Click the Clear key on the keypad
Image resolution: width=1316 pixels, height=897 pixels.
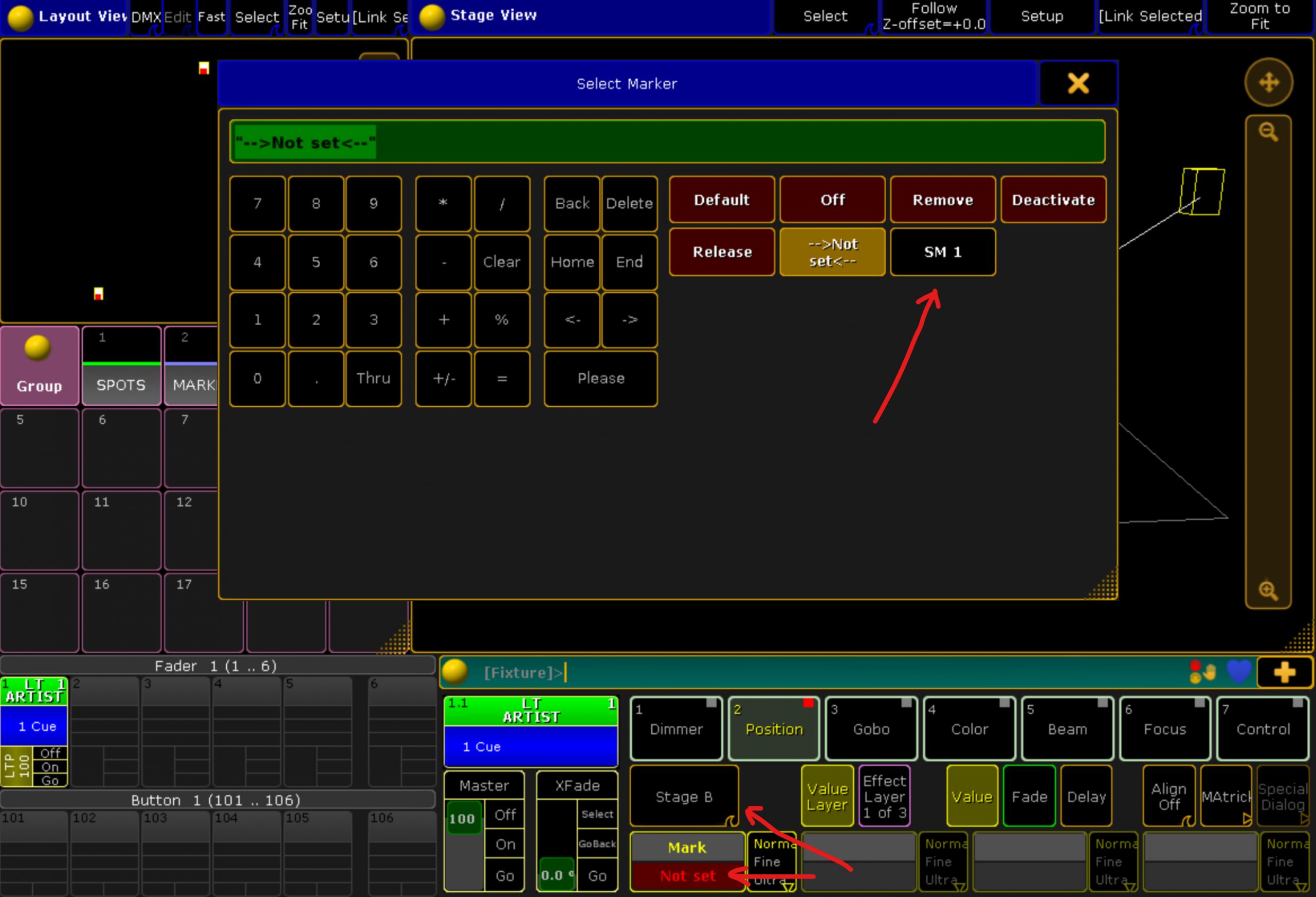tap(502, 262)
